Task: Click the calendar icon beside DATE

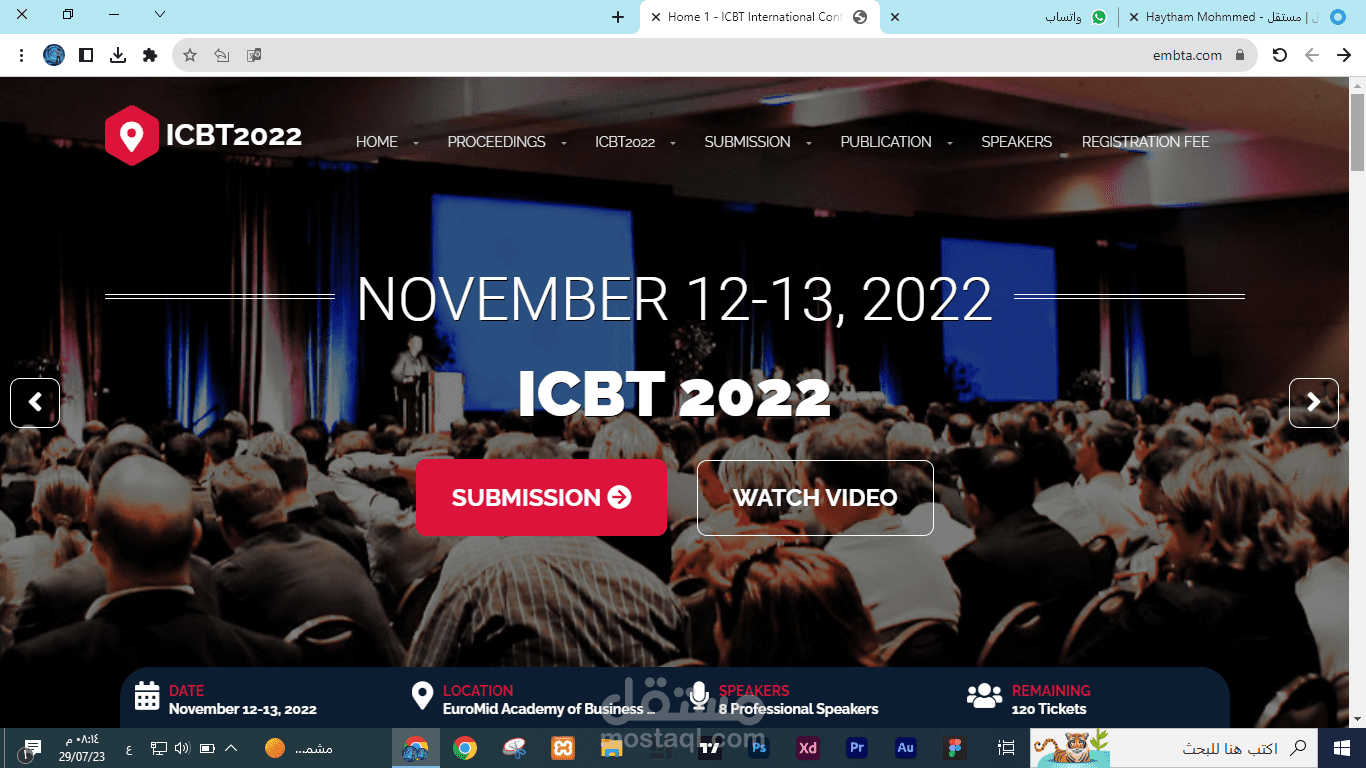Action: pos(147,696)
